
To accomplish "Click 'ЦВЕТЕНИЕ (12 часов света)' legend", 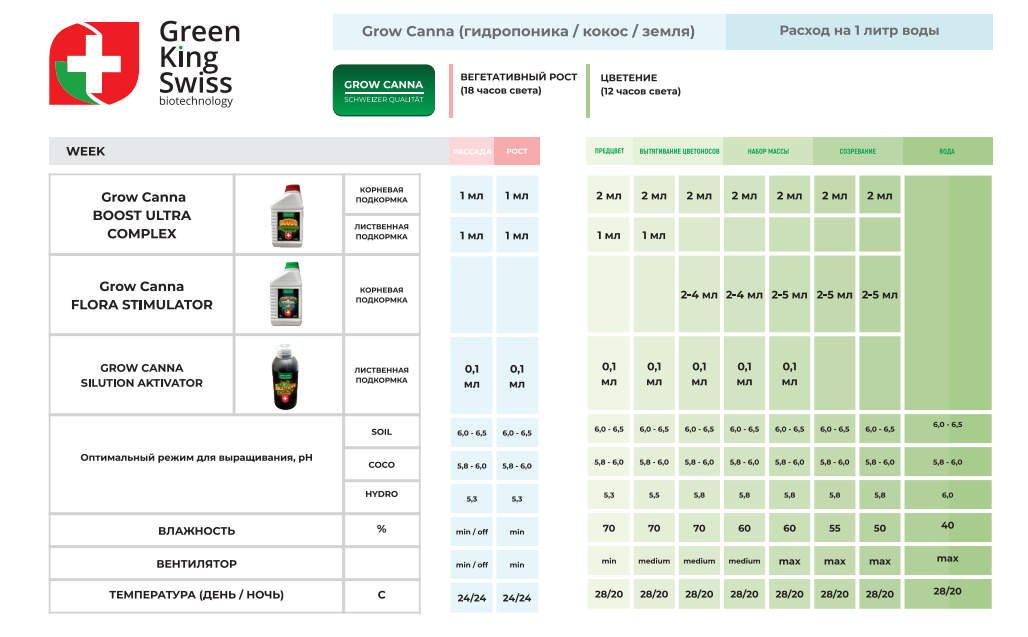I will pyautogui.click(x=641, y=85).
